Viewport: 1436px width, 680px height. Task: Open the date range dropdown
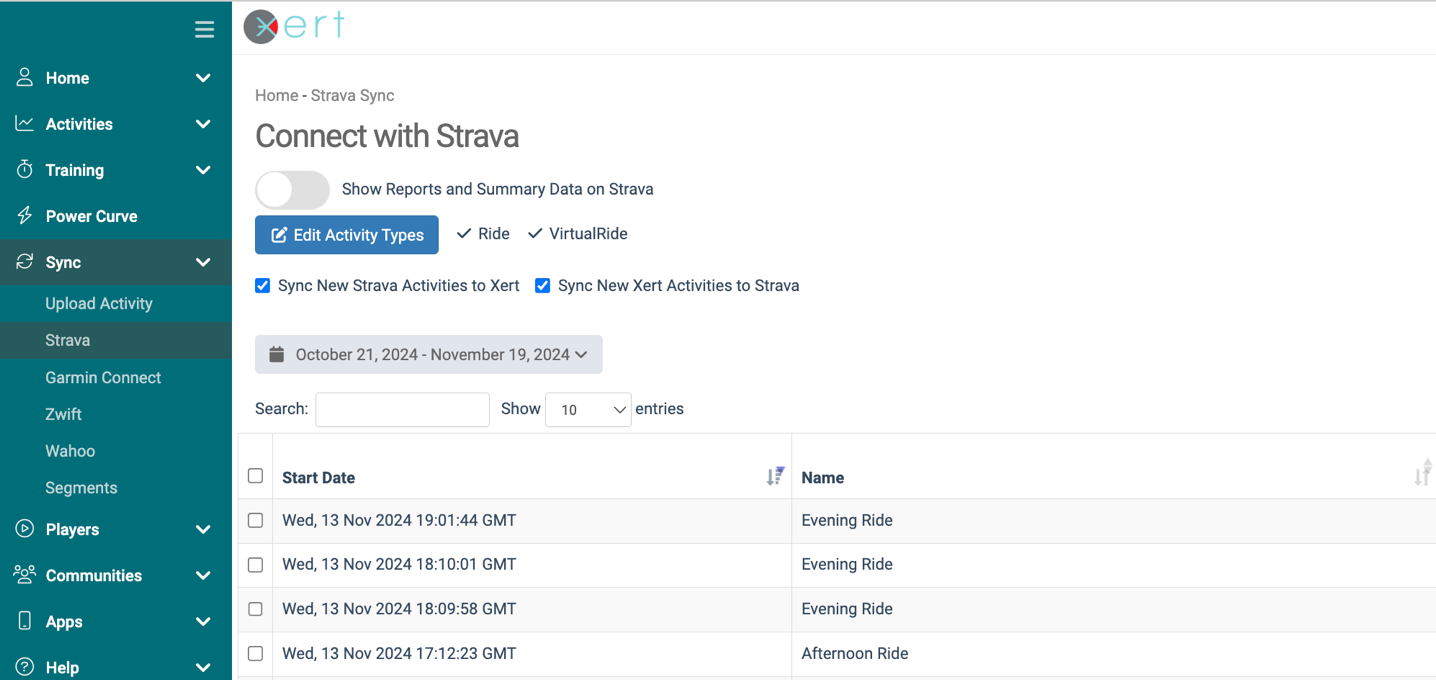click(429, 355)
